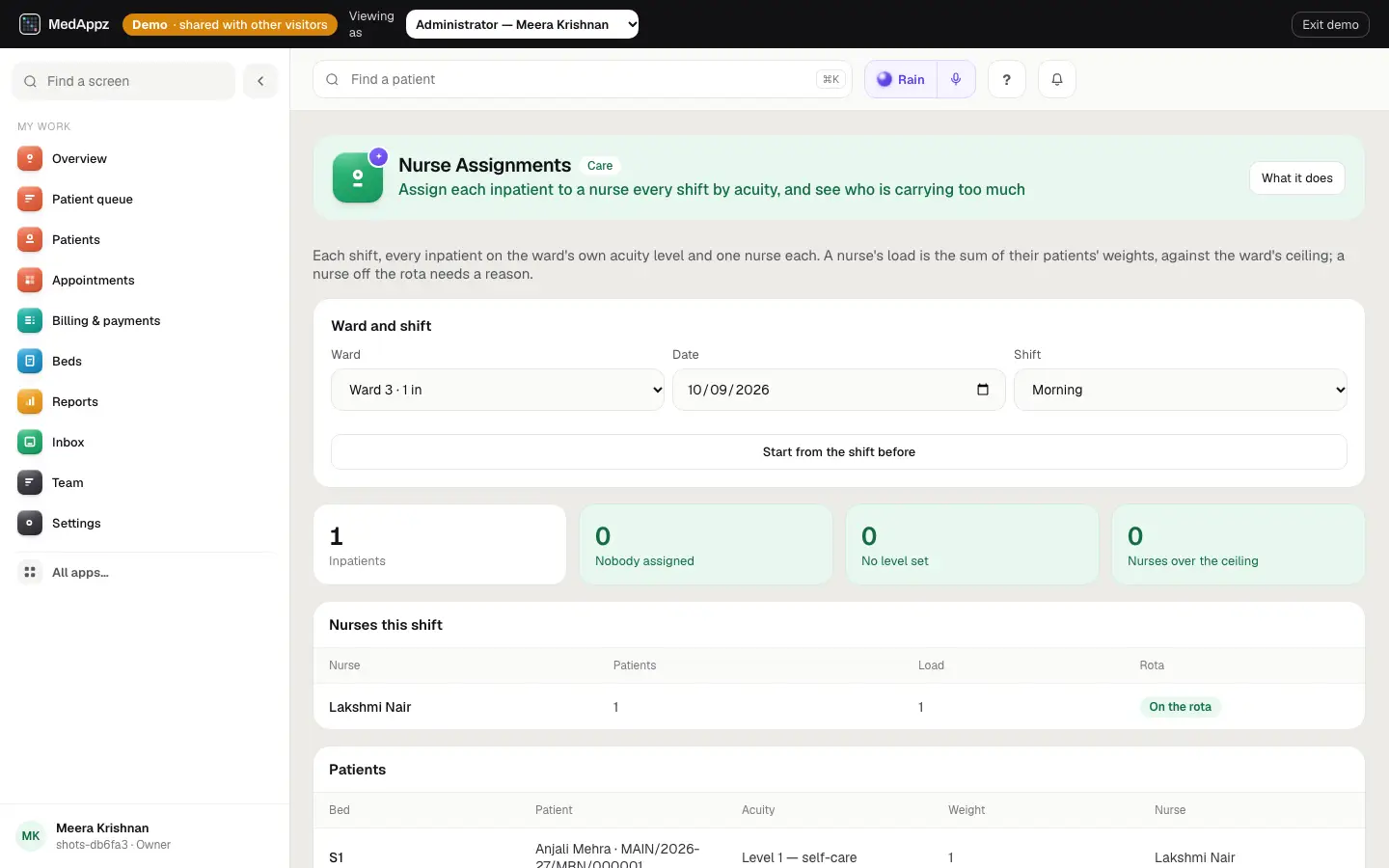Click the On the rota badge
Image resolution: width=1389 pixels, height=868 pixels.
point(1180,707)
